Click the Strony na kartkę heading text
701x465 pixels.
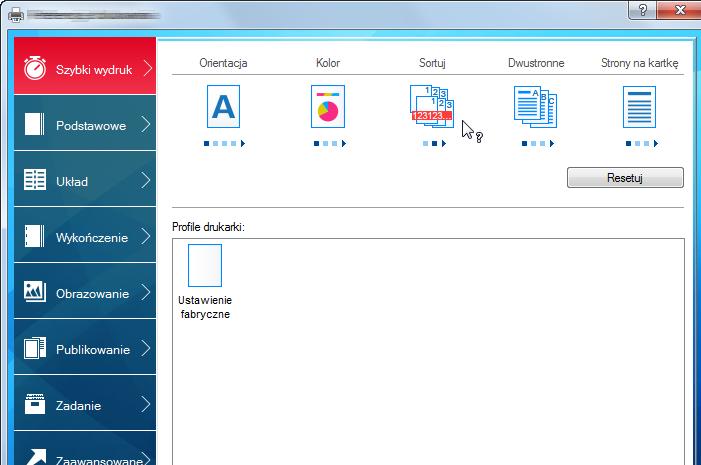(639, 63)
